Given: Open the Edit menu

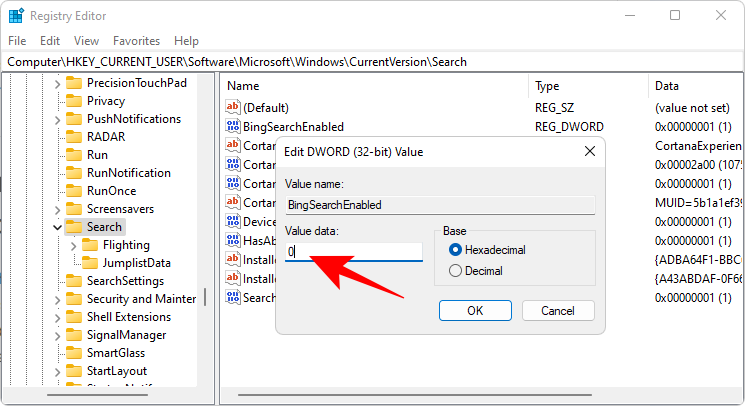Looking at the screenshot, I should [x=50, y=41].
